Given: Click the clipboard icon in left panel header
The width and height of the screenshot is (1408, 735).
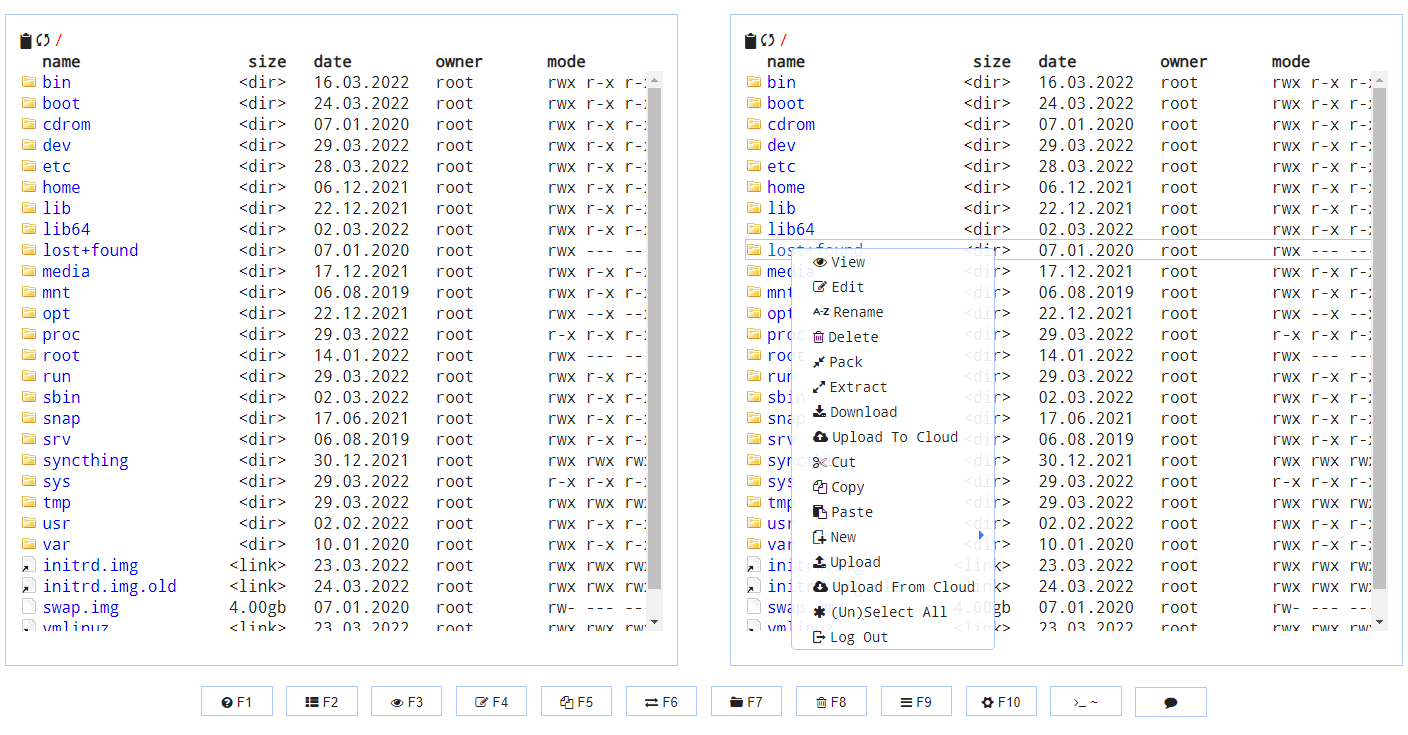Looking at the screenshot, I should point(26,41).
